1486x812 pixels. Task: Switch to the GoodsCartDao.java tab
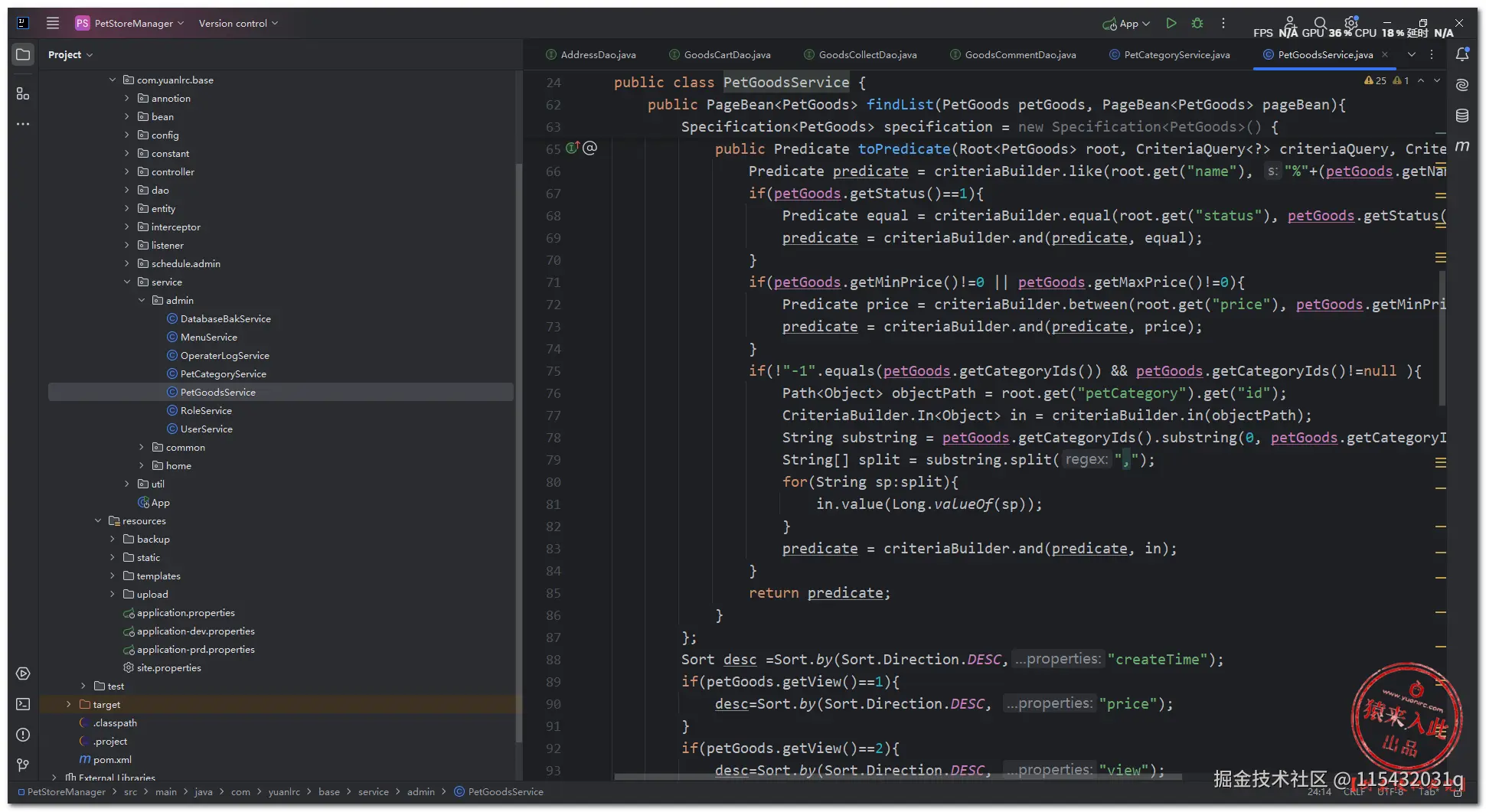(720, 54)
